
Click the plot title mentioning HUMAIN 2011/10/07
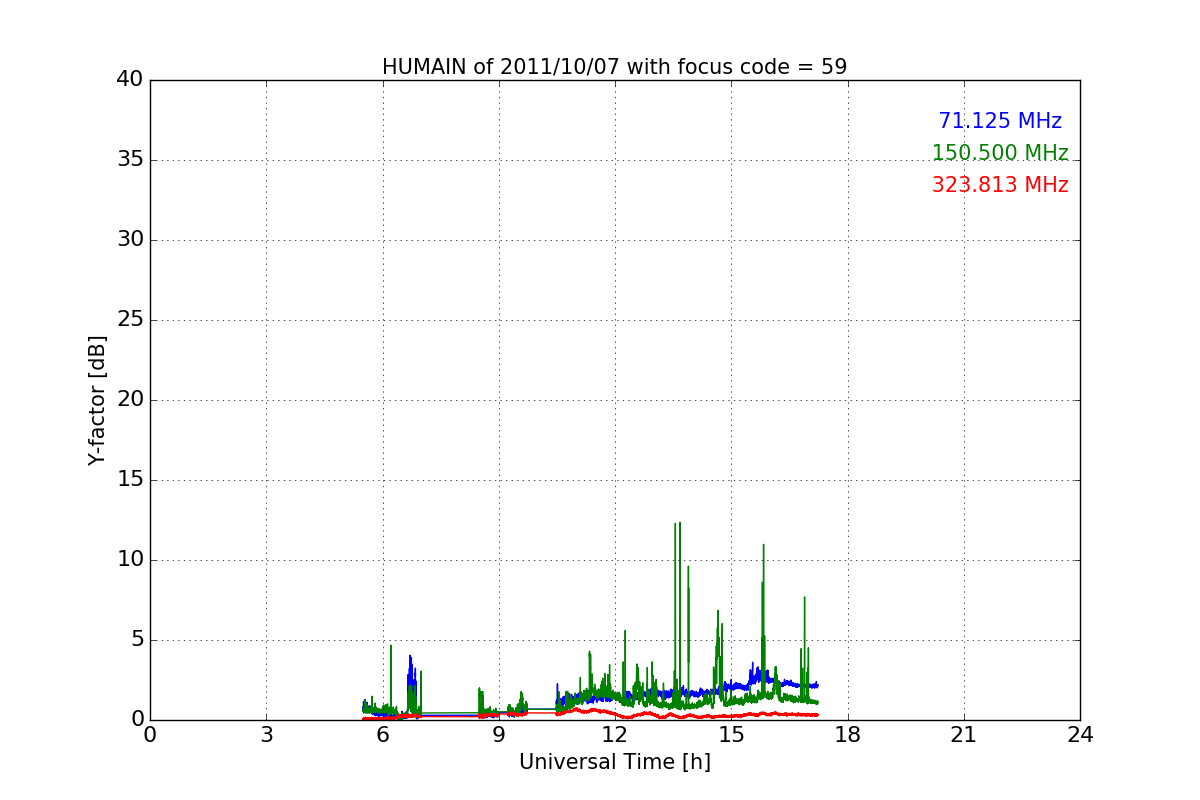614,67
